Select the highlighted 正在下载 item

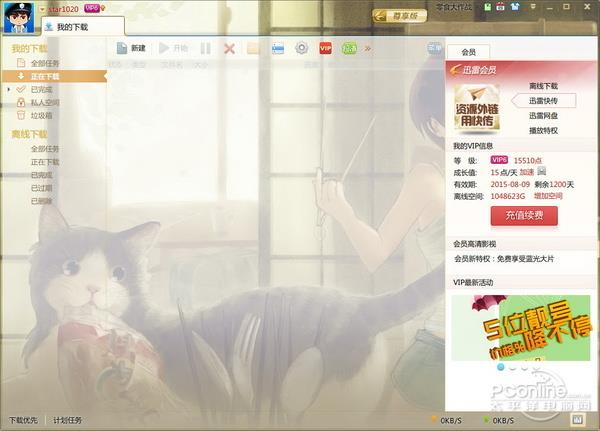(54, 76)
